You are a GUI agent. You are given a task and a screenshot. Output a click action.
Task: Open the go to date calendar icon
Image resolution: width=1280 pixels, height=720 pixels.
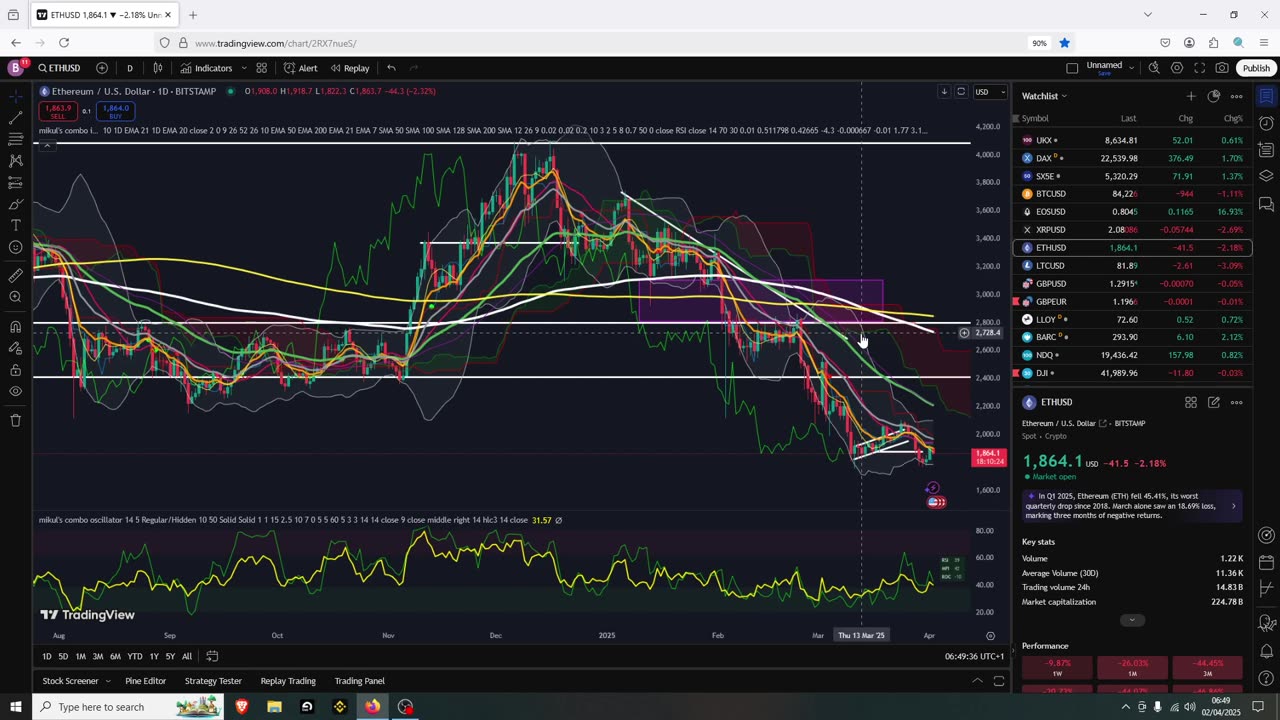pyautogui.click(x=212, y=656)
